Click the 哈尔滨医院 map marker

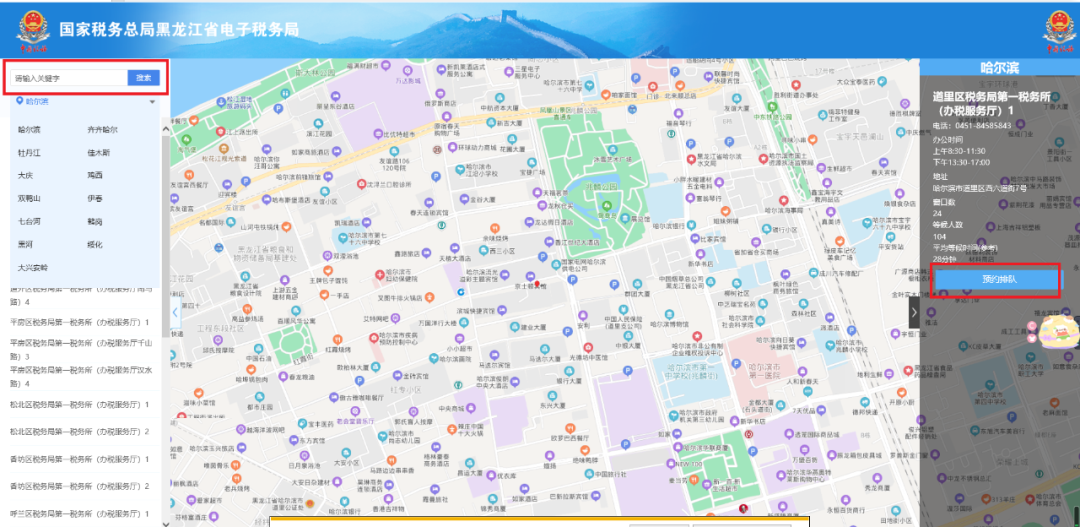433,358
